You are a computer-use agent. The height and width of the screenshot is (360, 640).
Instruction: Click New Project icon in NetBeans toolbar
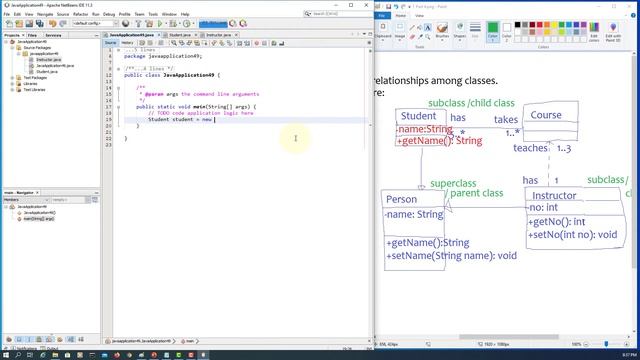pyautogui.click(x=19, y=24)
